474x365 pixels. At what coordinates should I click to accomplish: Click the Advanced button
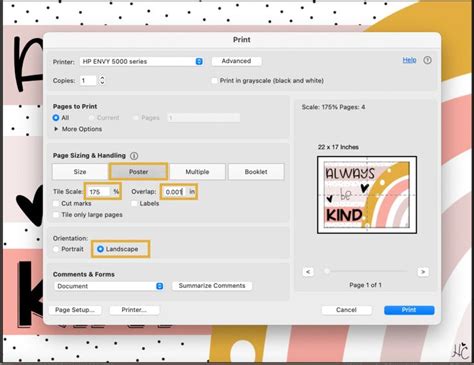(x=236, y=61)
